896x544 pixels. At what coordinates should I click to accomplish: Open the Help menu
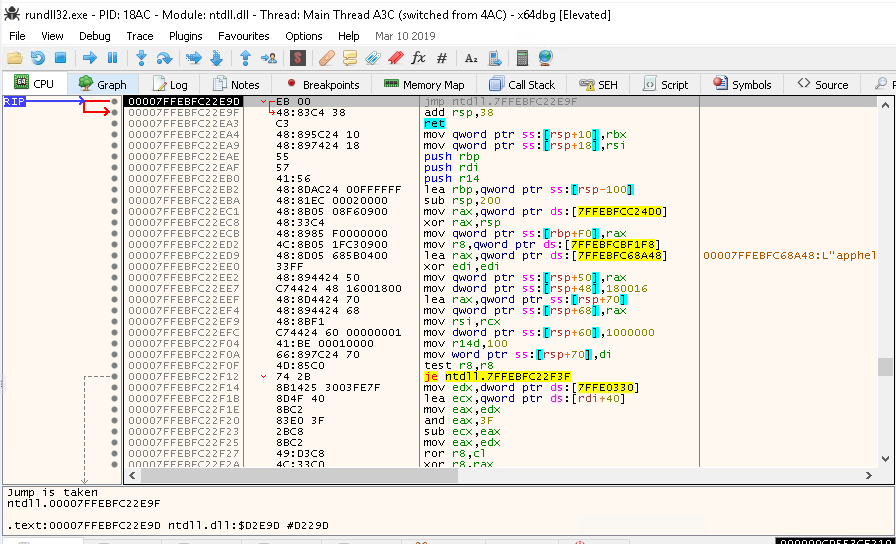tap(349, 36)
